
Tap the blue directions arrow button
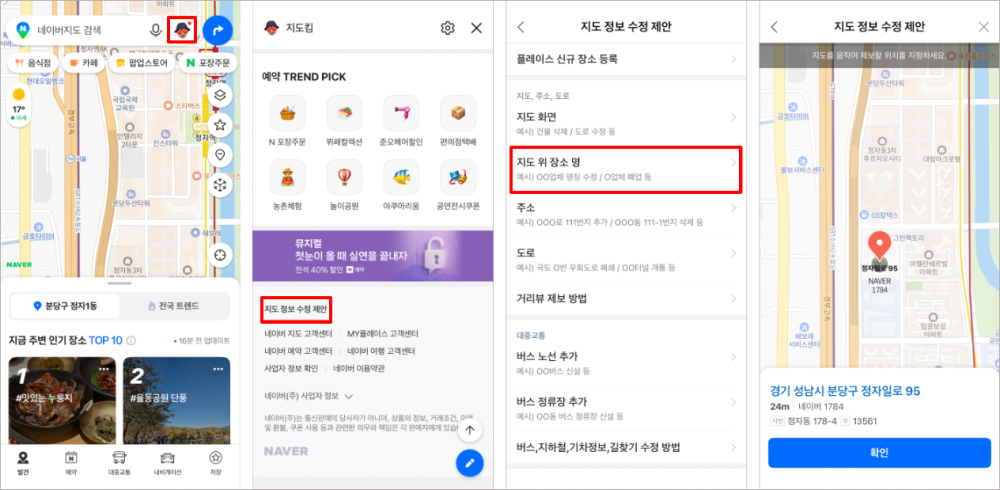217,29
